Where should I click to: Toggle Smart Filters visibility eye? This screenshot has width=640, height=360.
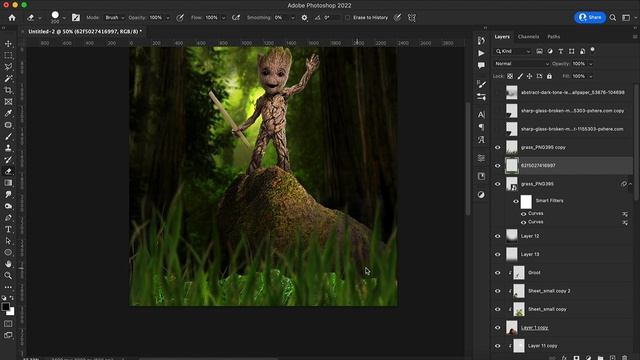point(516,201)
